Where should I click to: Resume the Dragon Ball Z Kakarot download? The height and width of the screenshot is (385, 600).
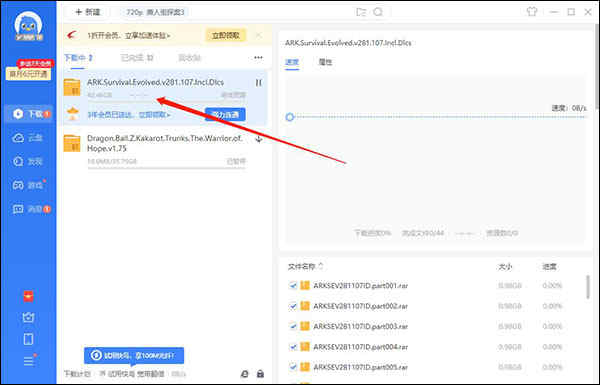[259, 139]
